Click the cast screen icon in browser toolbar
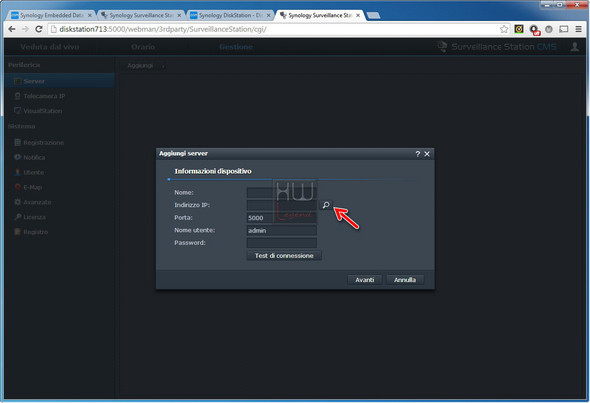 tap(563, 29)
